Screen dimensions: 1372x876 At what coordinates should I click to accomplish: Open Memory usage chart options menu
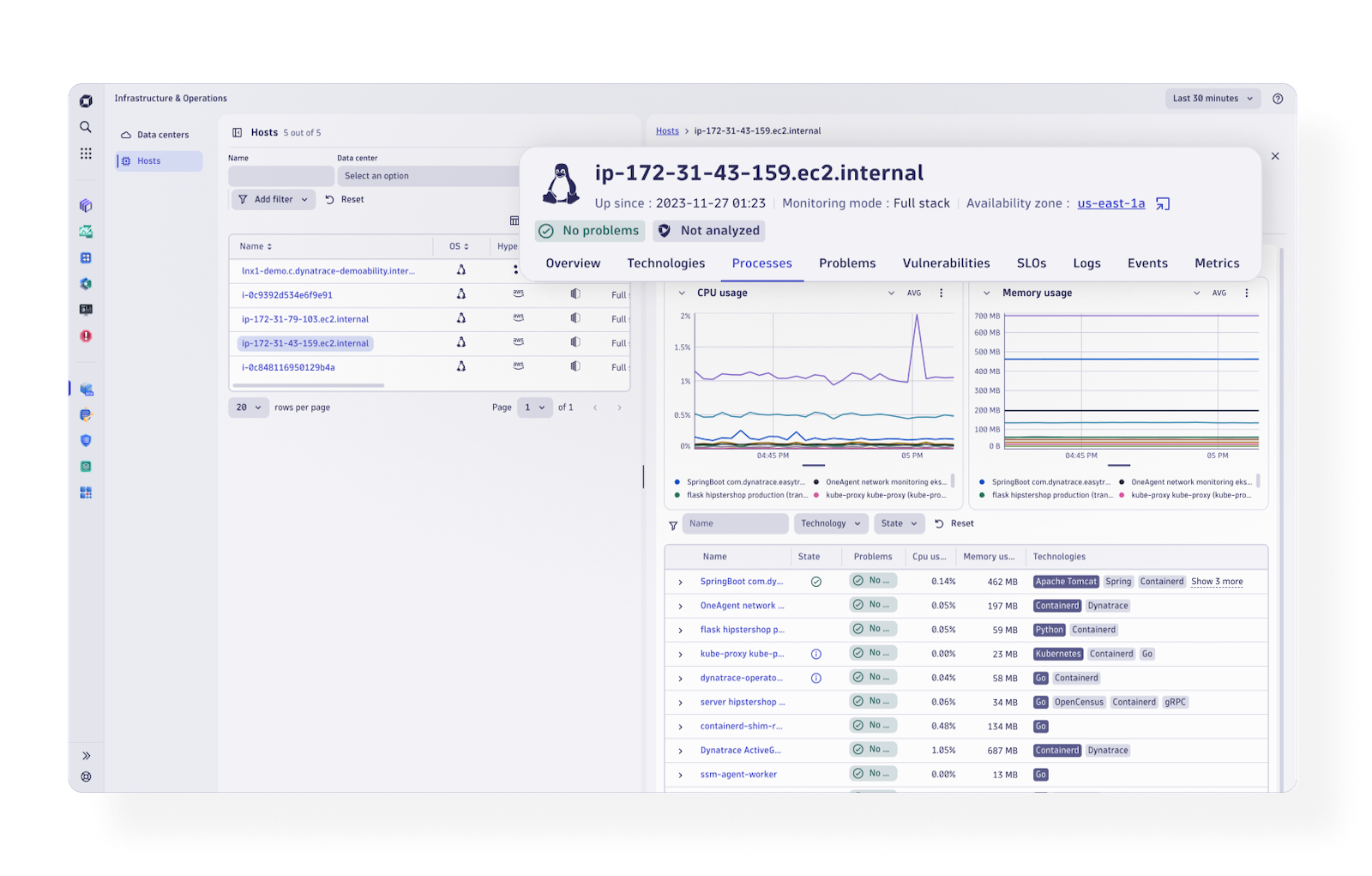(1246, 293)
